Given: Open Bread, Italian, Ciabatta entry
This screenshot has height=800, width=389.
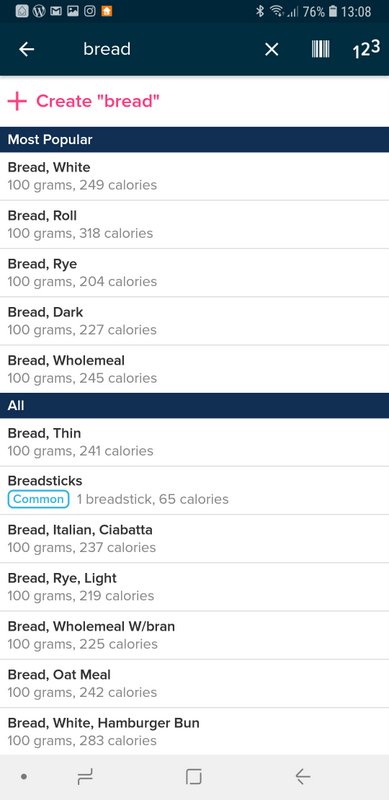Looking at the screenshot, I should (x=194, y=539).
